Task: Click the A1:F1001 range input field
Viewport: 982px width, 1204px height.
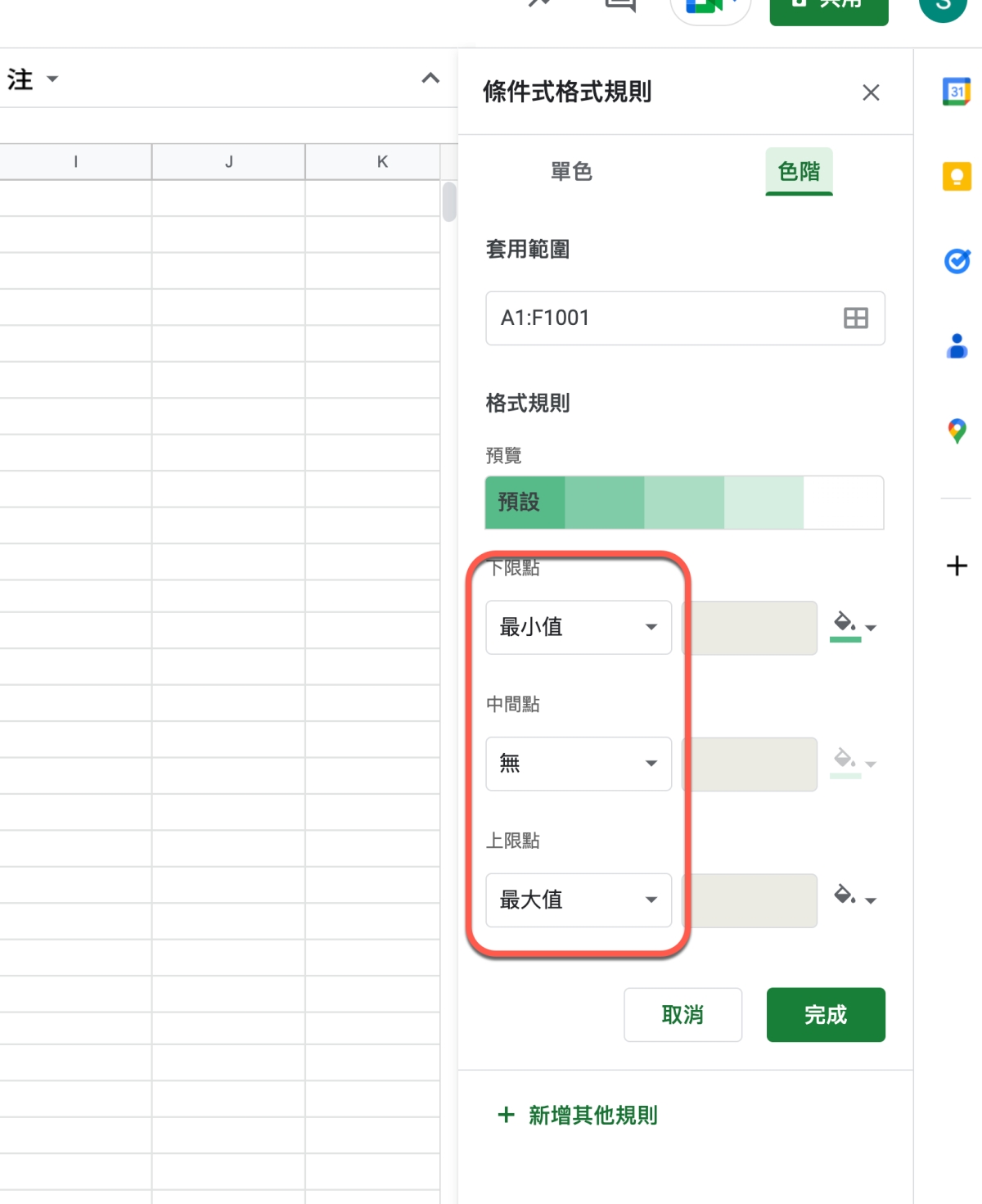Action: point(663,318)
